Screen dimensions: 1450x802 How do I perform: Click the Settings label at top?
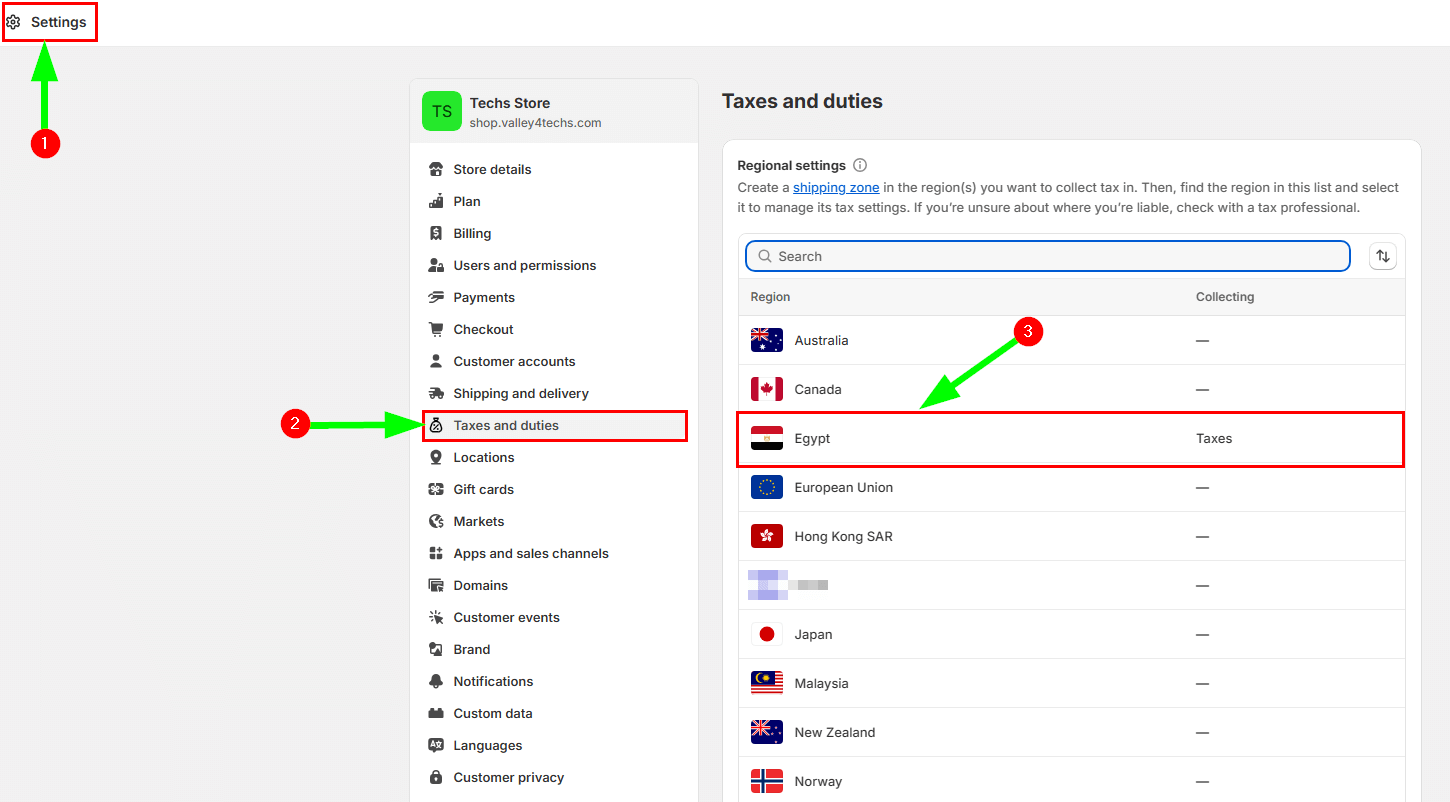58,22
